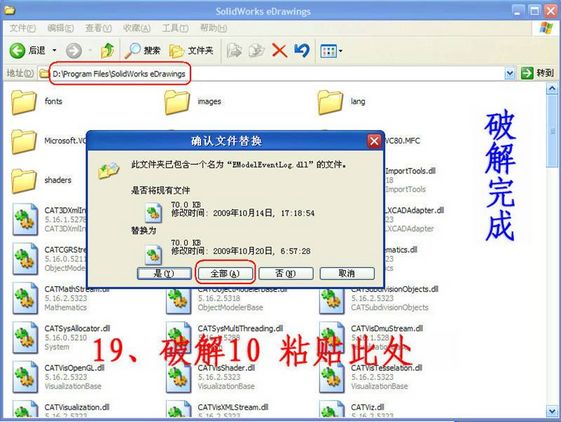Screen dimensions: 561x422
Task: Click scrollbar up arrow in file list
Action: pyautogui.click(x=552, y=88)
